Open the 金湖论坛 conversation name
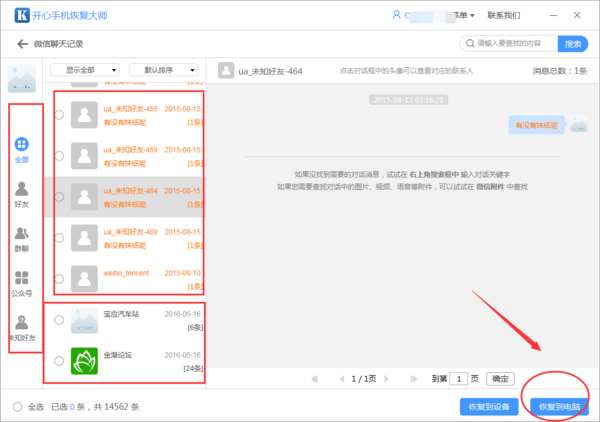The image size is (600, 422). point(118,355)
